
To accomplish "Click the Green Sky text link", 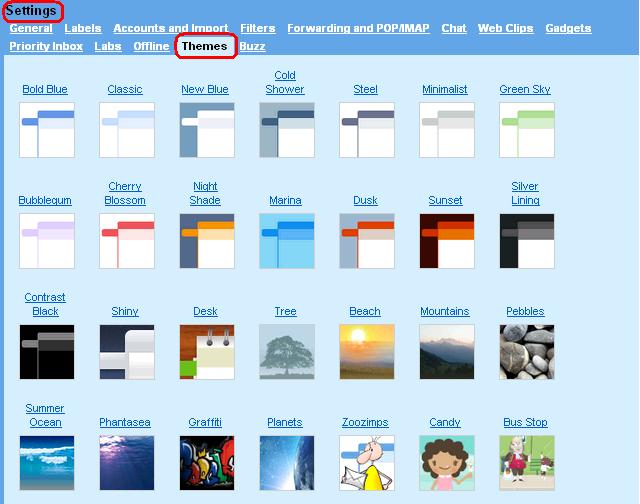I will coord(525,89).
